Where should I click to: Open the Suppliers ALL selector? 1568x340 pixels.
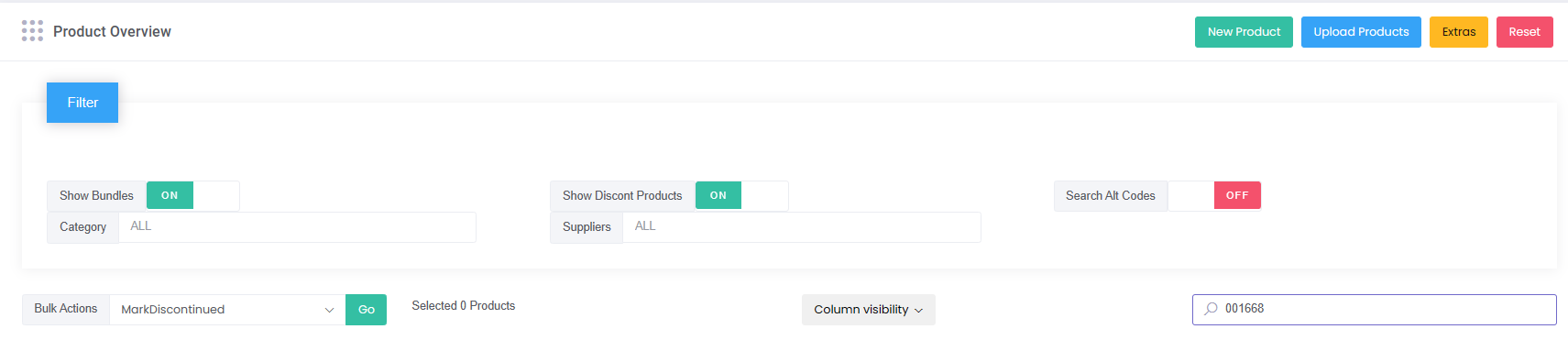[801, 227]
